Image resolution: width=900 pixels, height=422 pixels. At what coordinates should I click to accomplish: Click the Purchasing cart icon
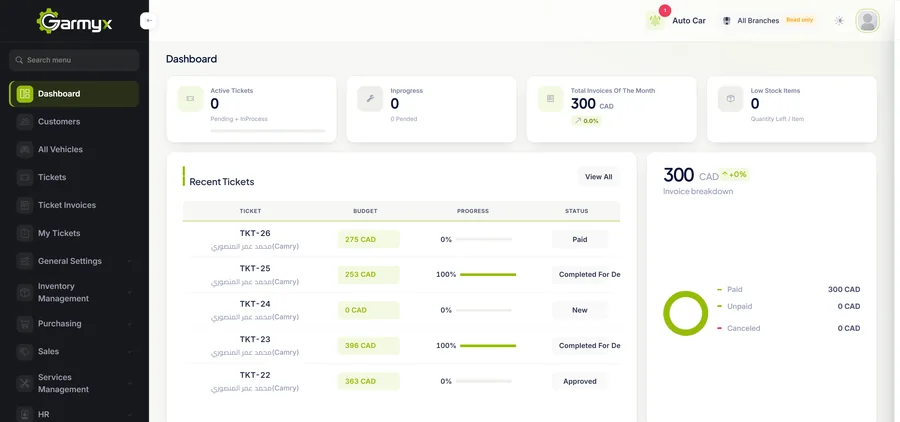(25, 324)
